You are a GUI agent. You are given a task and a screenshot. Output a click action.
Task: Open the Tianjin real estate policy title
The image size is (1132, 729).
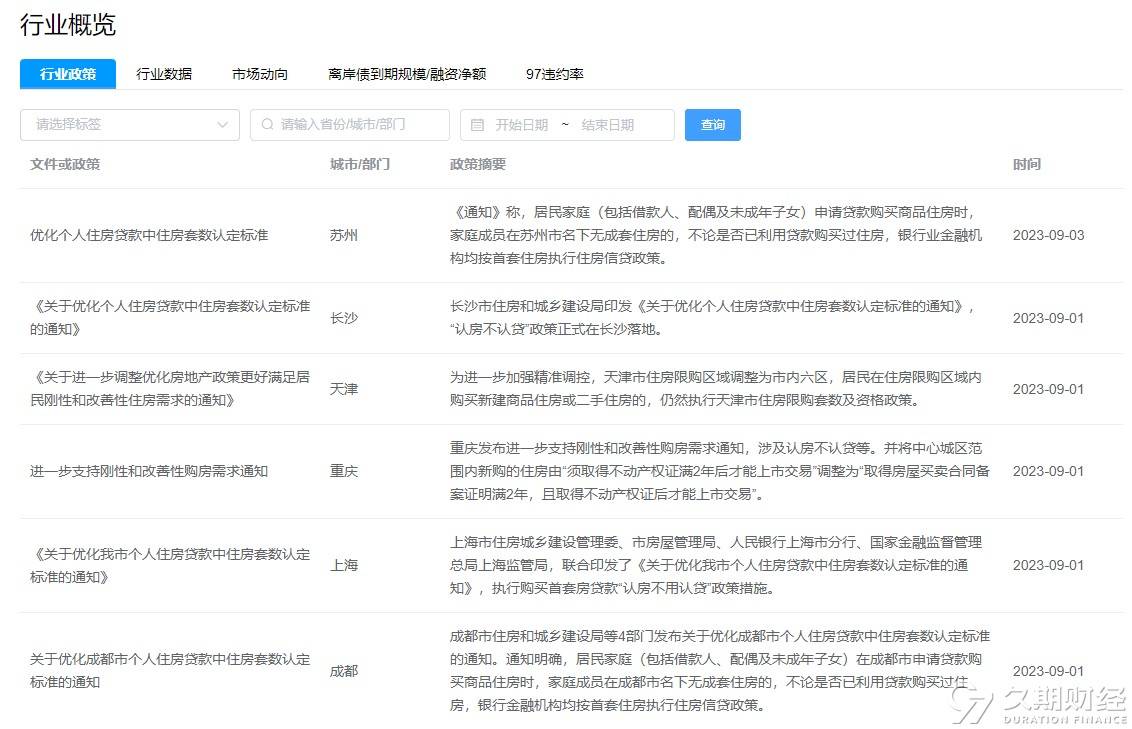(x=170, y=389)
